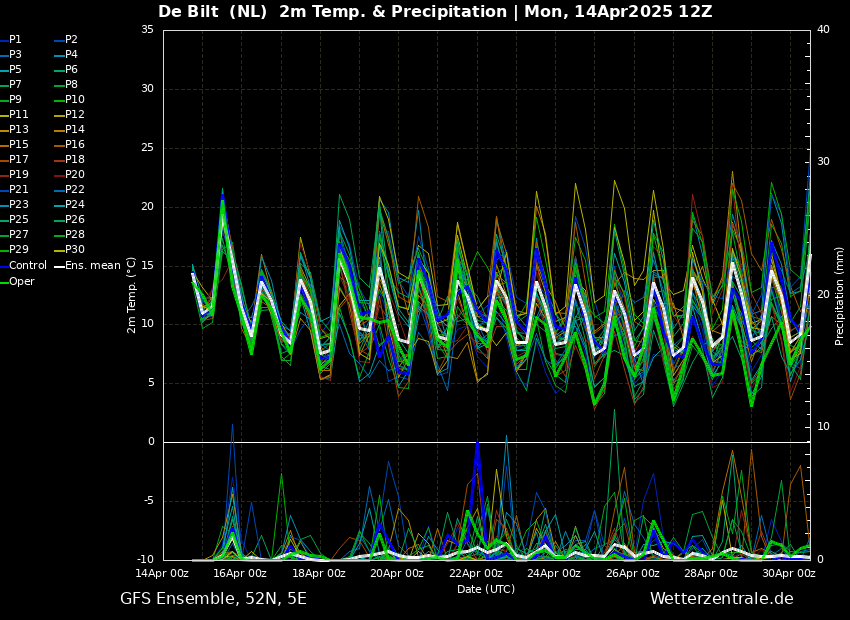Click the 2m Temp. (°C) axis label

tap(132, 294)
